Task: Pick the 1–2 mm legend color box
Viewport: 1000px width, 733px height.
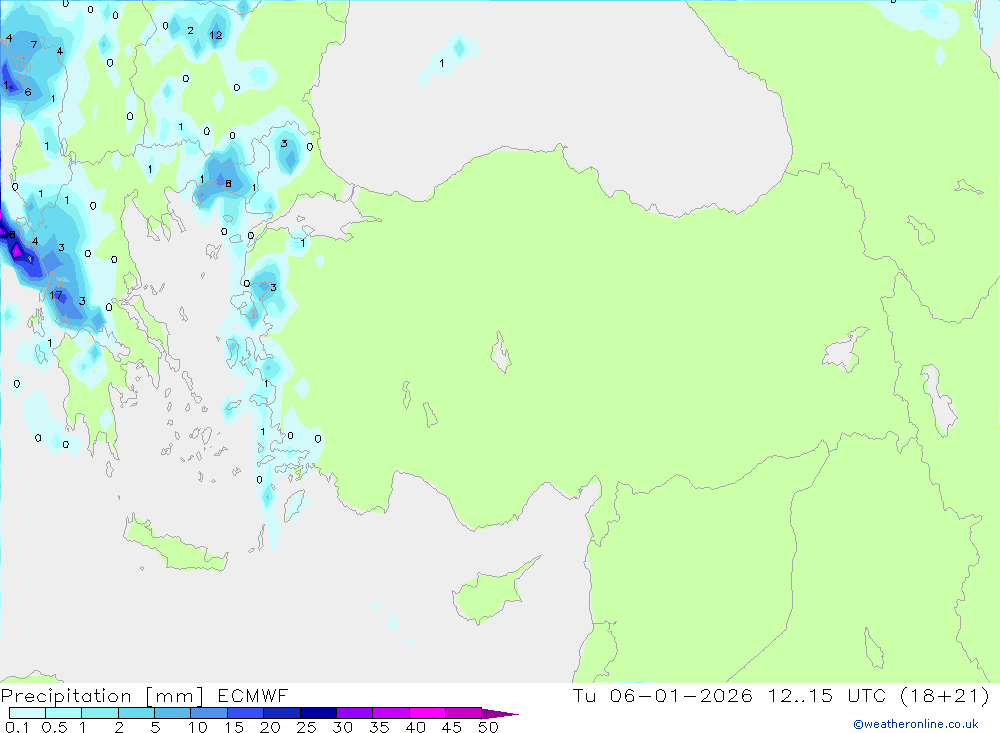Action: [99, 713]
